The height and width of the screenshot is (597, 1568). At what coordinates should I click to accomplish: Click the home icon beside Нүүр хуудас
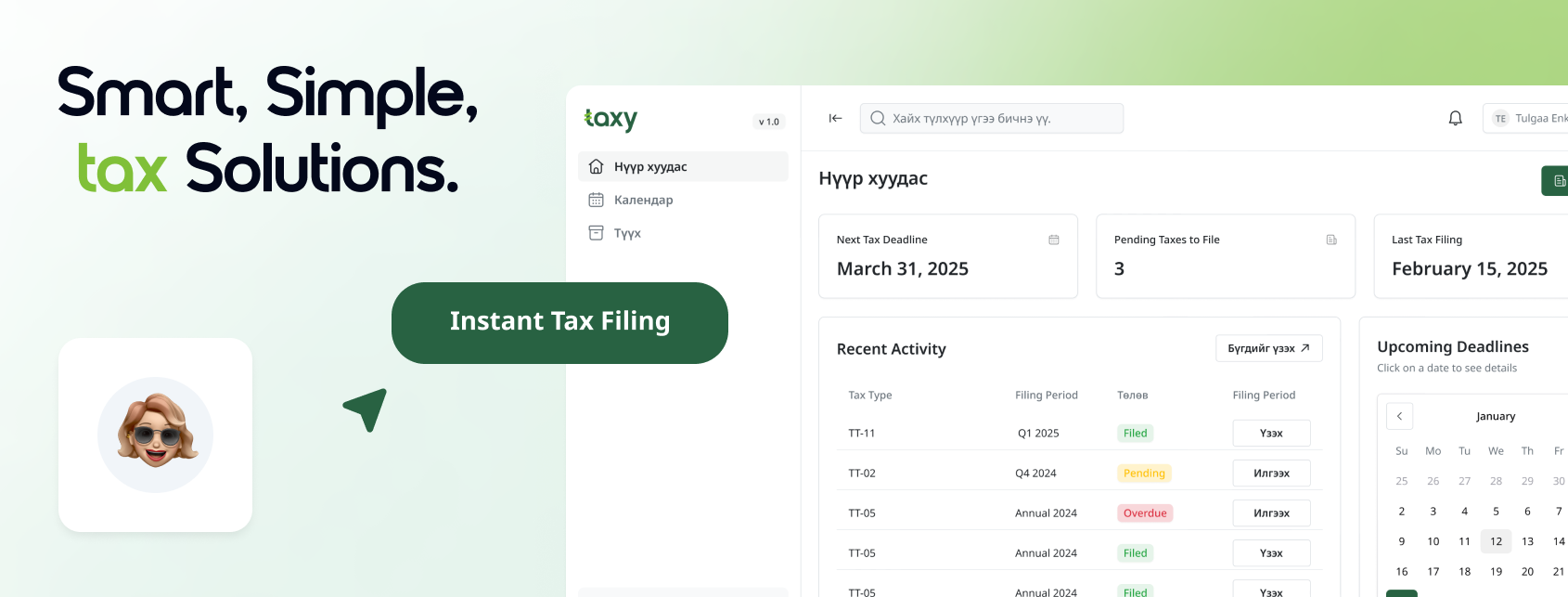coord(596,166)
